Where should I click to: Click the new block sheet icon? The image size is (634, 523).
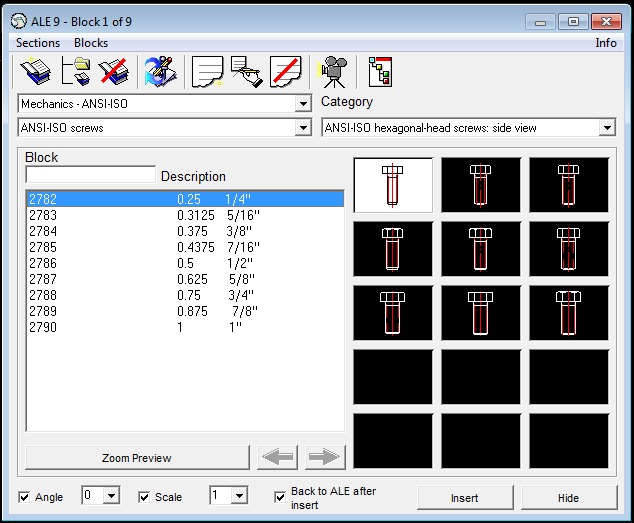207,72
